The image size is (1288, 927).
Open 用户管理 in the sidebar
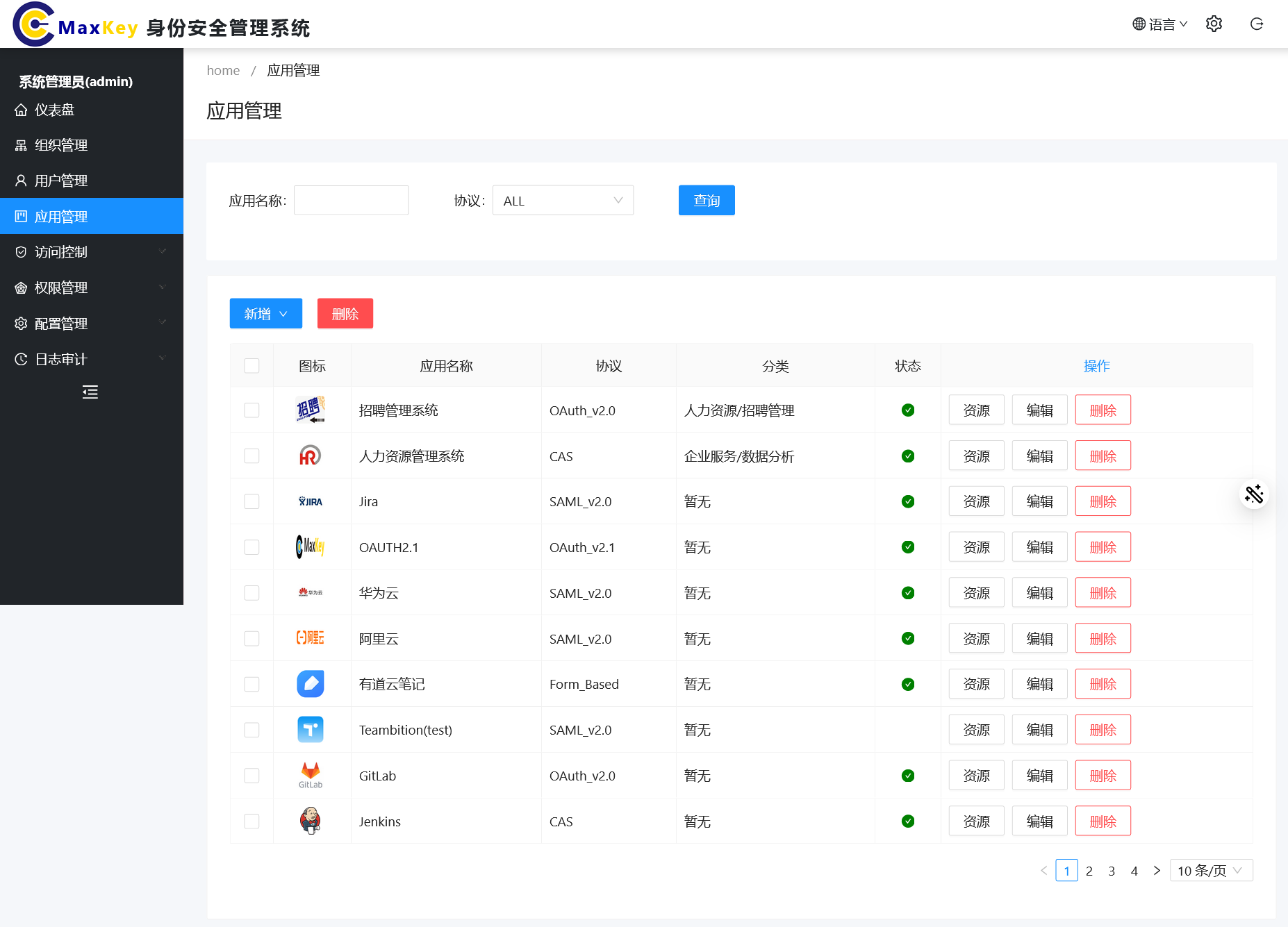point(61,181)
